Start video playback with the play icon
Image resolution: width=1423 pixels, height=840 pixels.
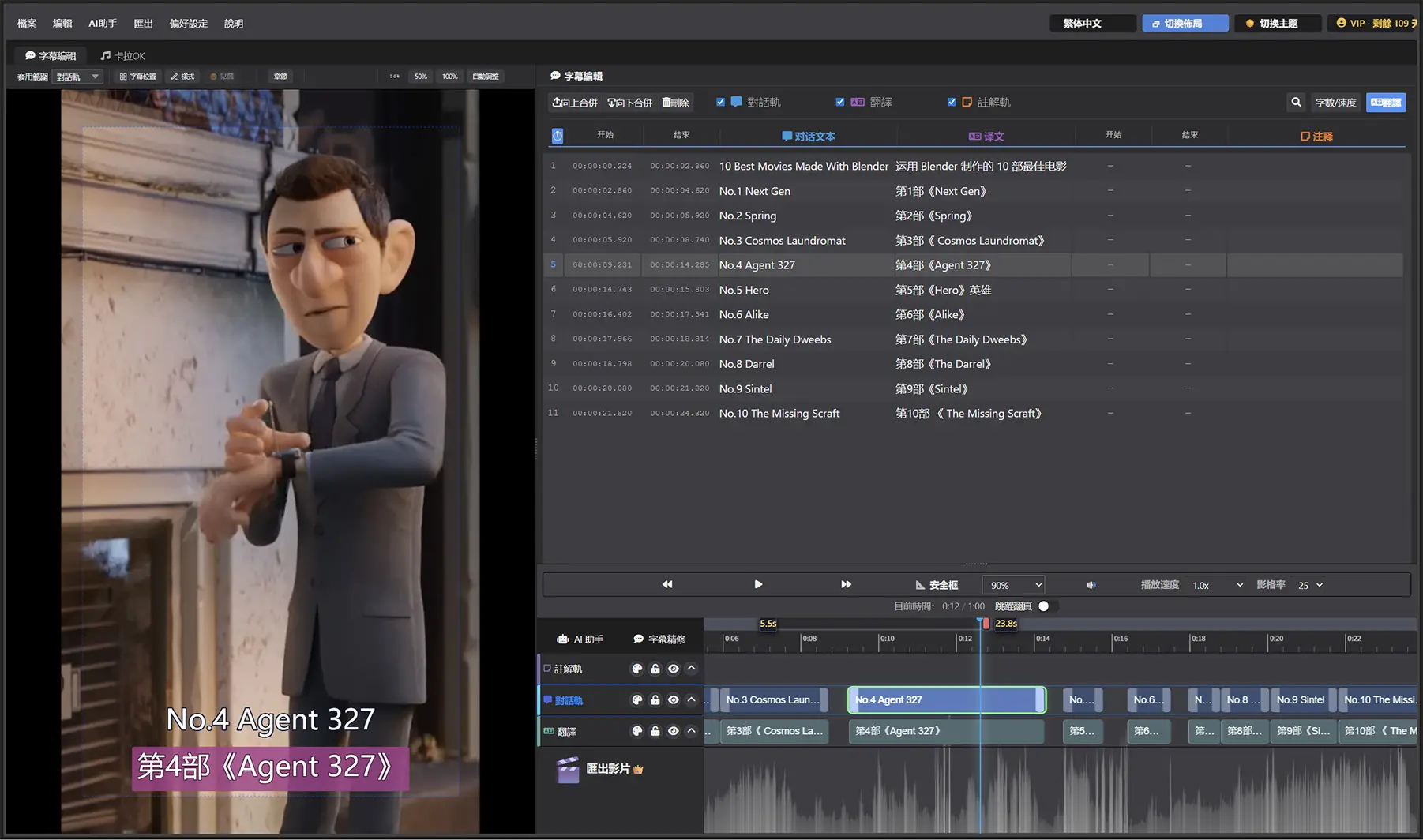tap(758, 584)
